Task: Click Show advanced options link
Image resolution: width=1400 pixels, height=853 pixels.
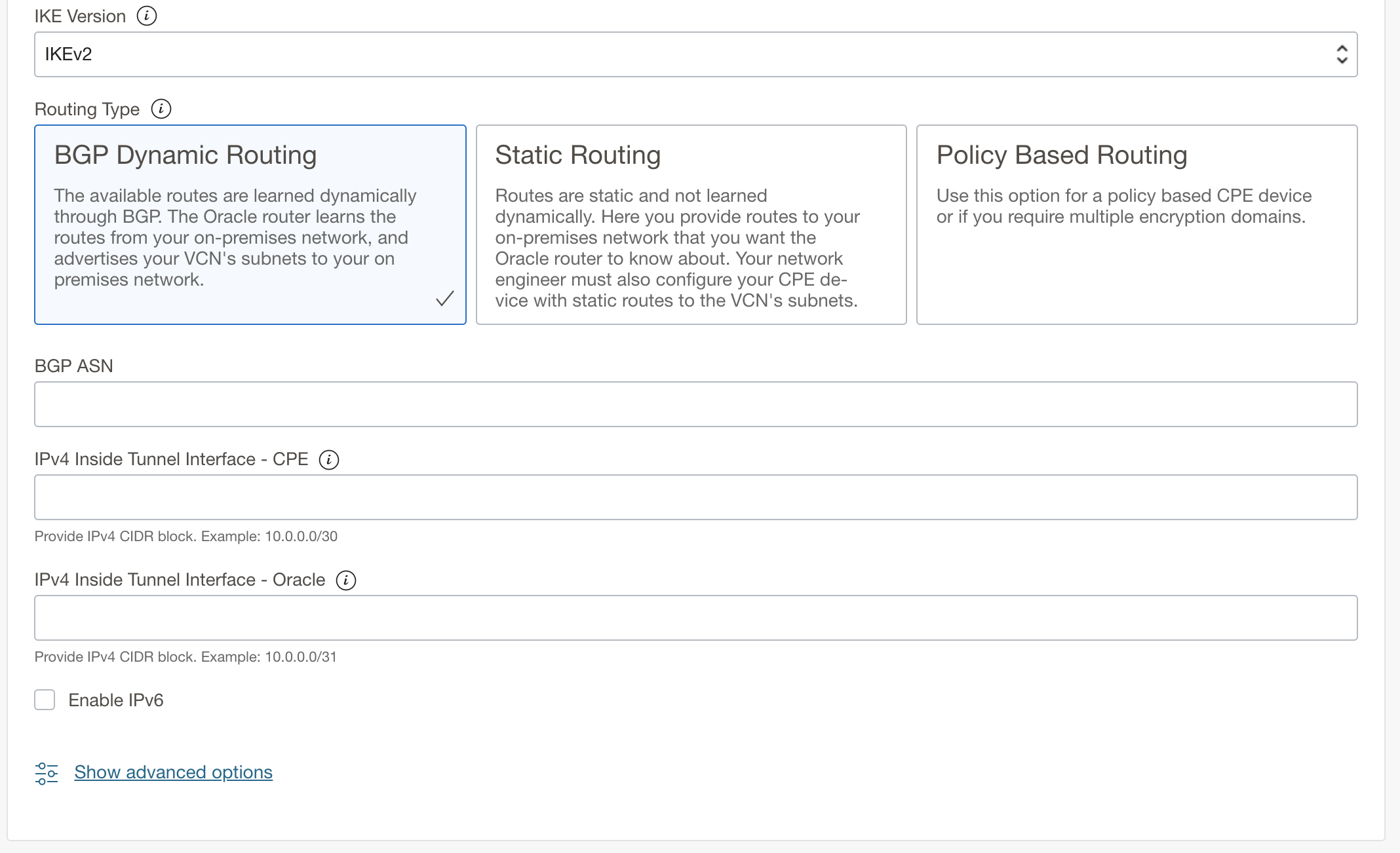Action: click(x=172, y=772)
